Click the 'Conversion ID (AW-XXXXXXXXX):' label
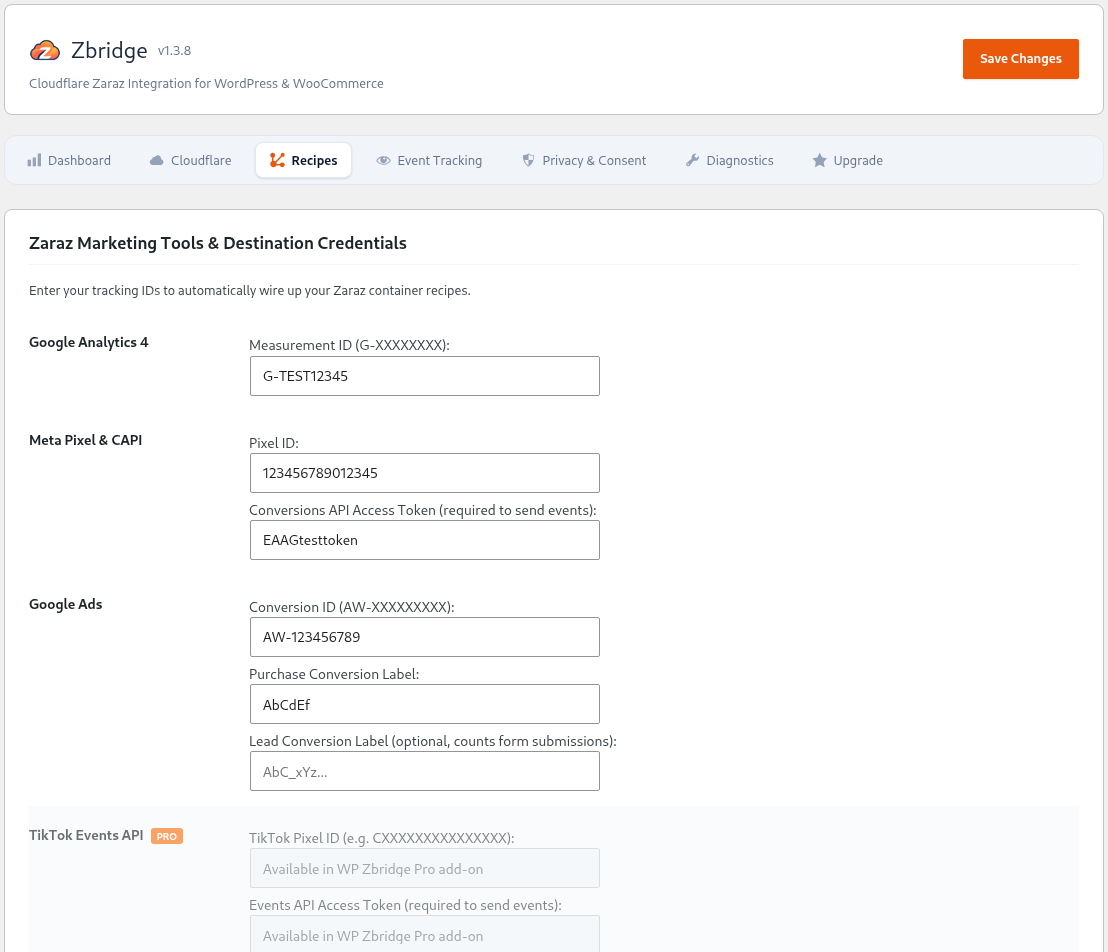This screenshot has height=952, width=1108. coord(351,607)
